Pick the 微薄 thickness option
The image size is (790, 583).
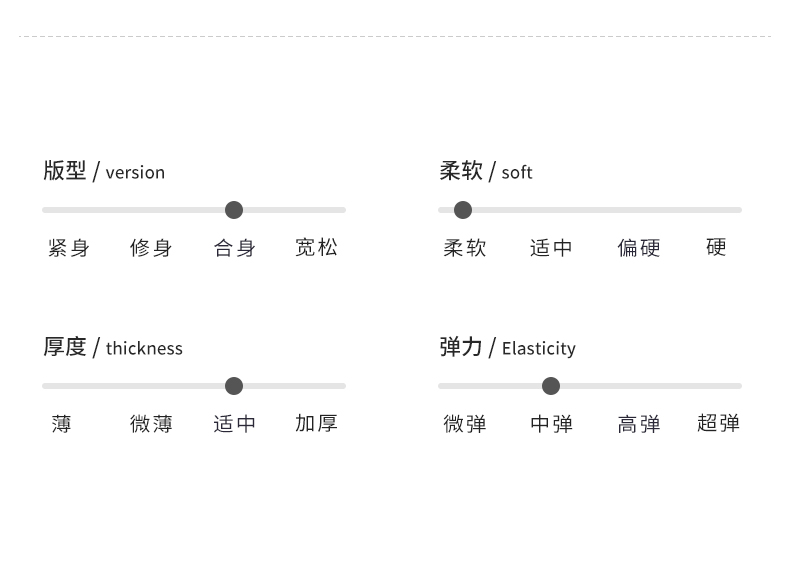tap(151, 424)
